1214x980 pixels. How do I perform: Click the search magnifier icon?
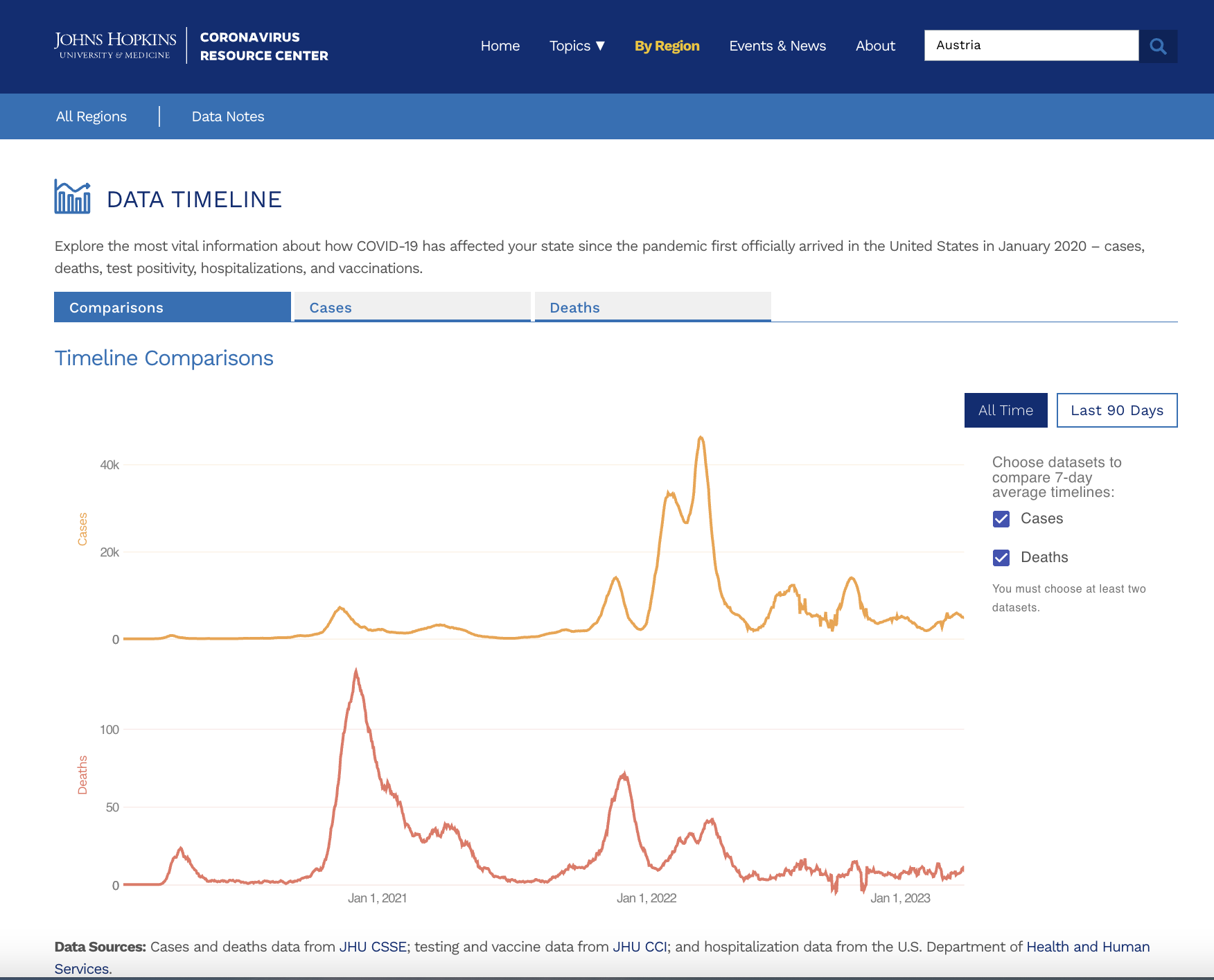(x=1158, y=46)
